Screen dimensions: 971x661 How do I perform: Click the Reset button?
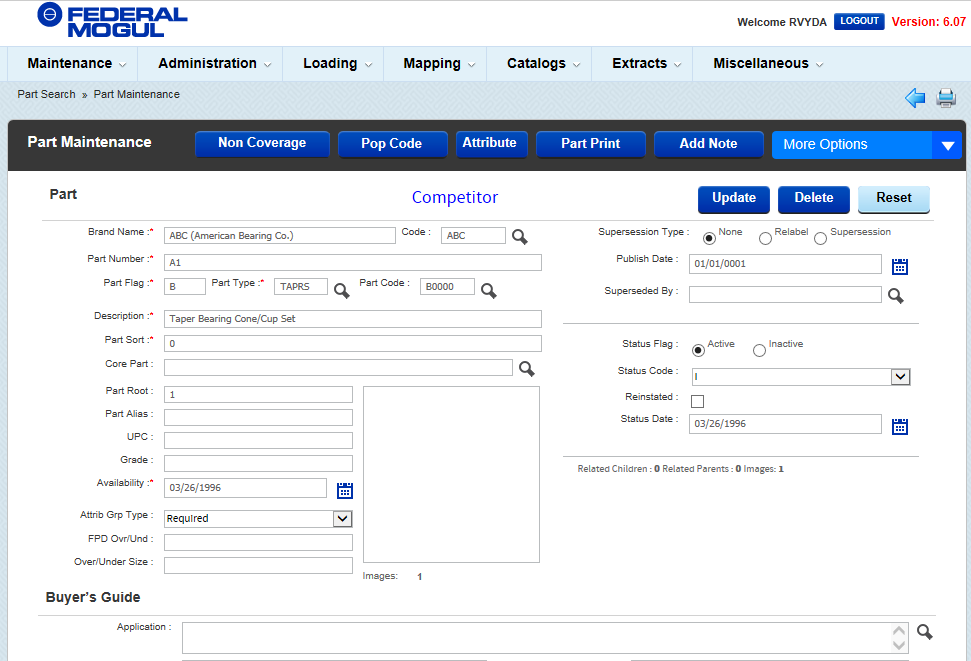pos(894,199)
